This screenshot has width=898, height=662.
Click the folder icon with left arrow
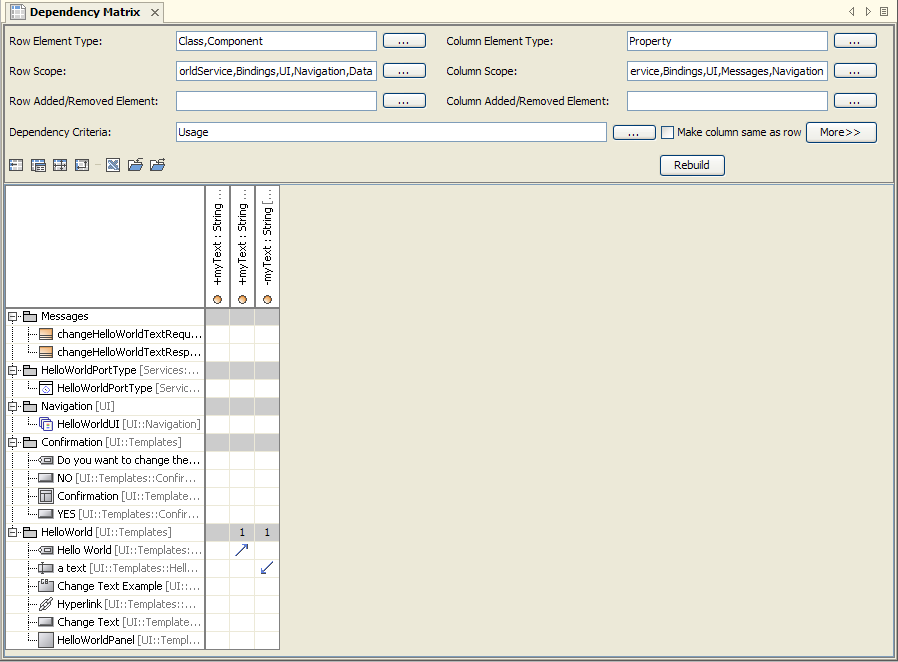click(135, 165)
